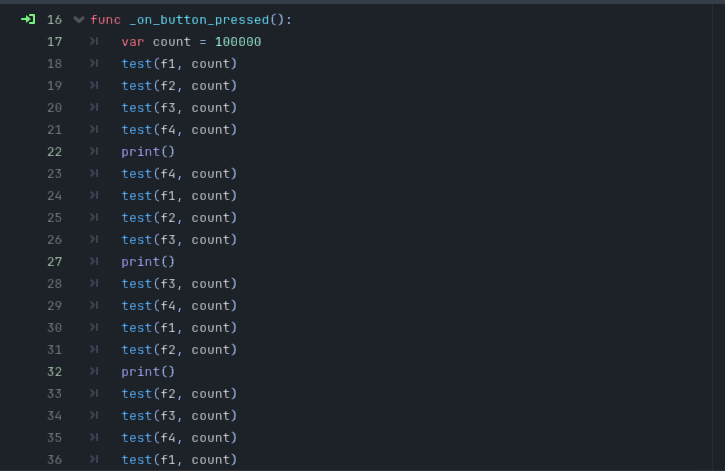Click test(f2, count) on line 19
The width and height of the screenshot is (725, 471).
179,86
